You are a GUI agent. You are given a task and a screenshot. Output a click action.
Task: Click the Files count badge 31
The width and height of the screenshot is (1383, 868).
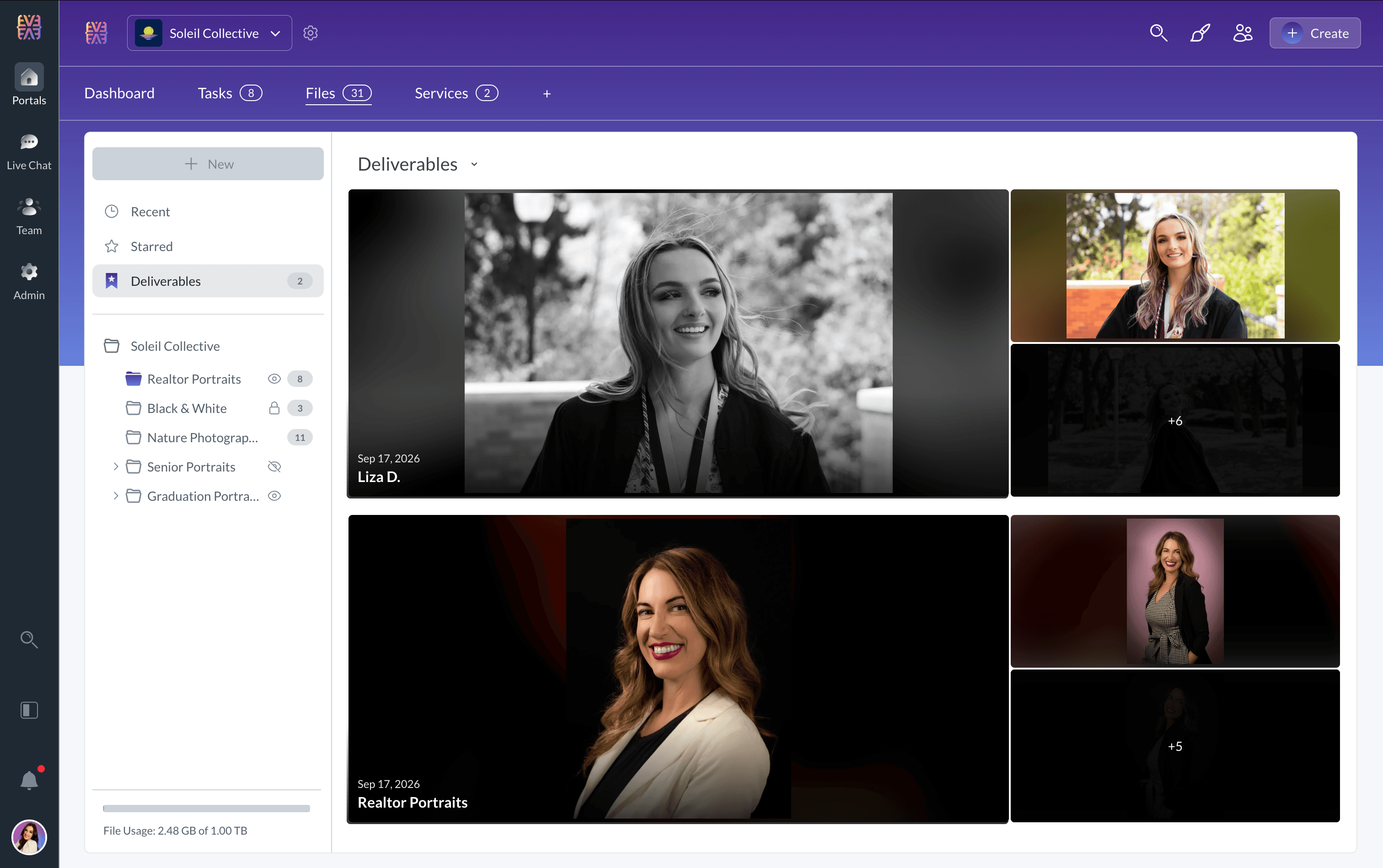357,93
